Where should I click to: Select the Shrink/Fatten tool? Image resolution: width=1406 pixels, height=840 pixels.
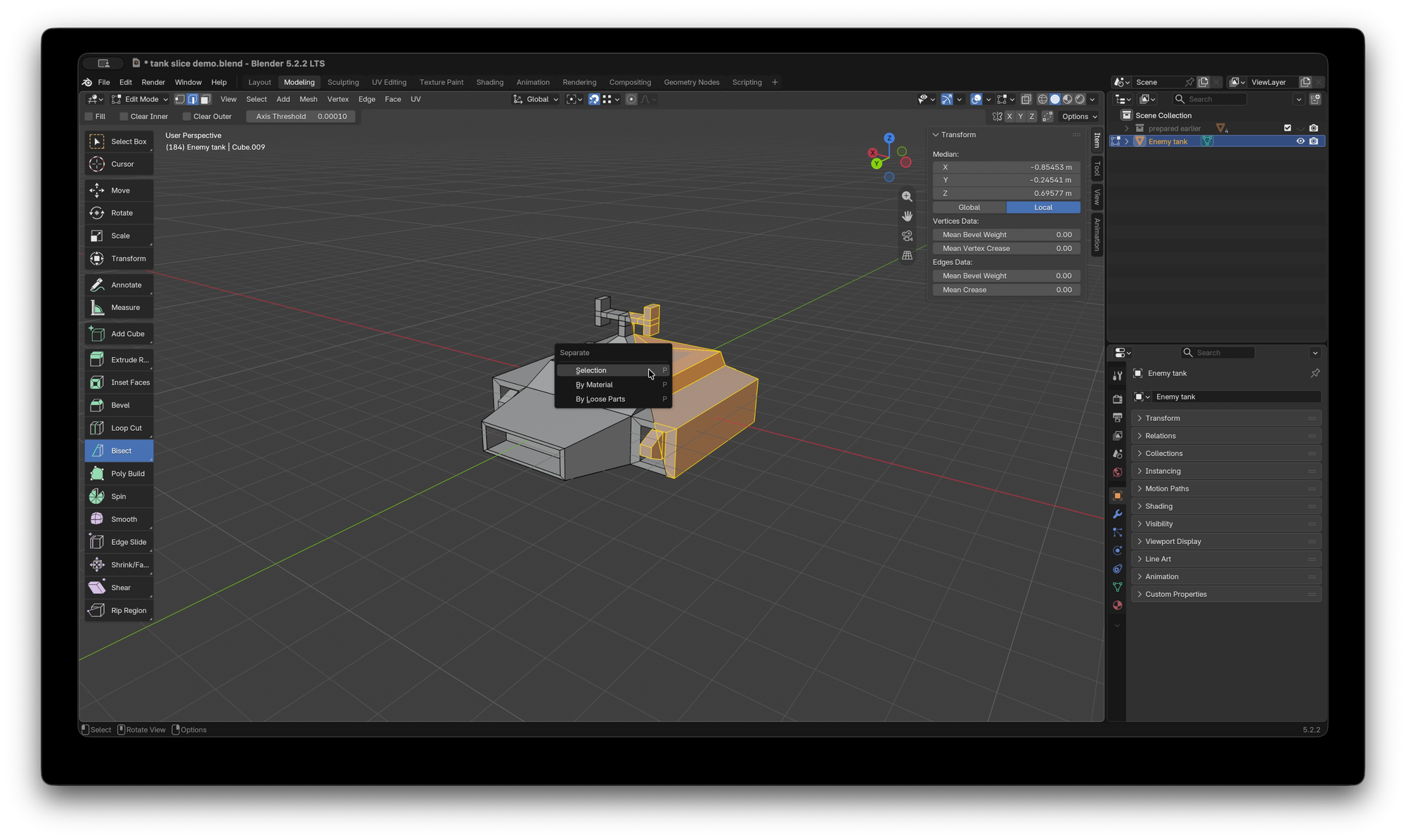[119, 564]
